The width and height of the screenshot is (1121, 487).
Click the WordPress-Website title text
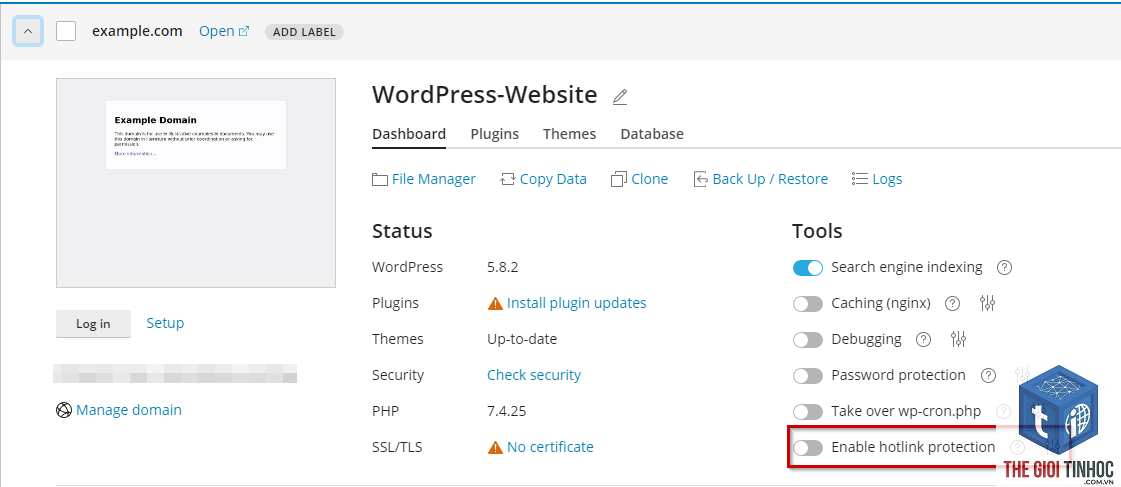coord(485,95)
